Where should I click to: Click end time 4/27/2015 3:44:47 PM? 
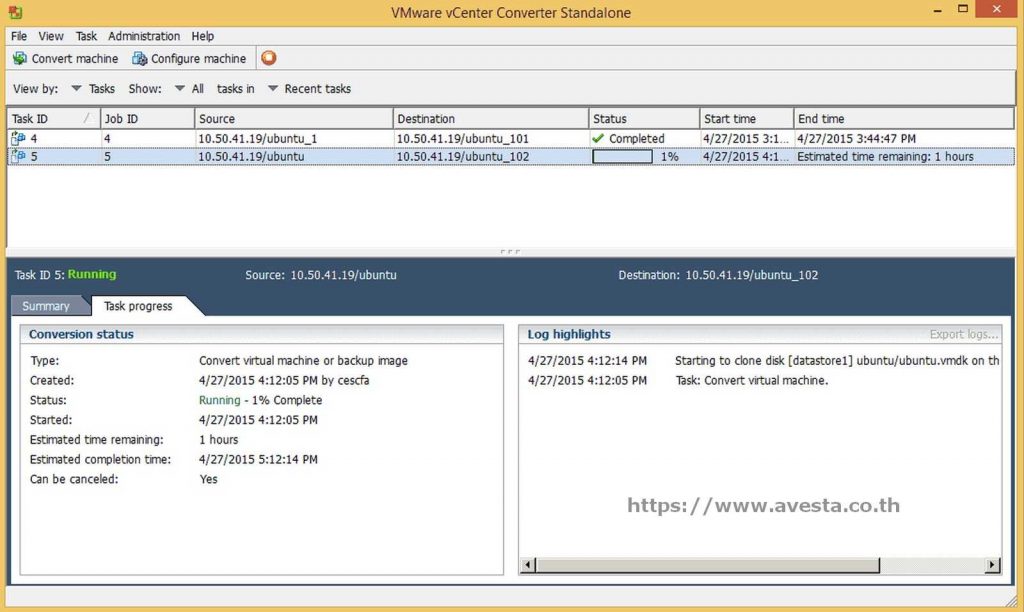(856, 138)
